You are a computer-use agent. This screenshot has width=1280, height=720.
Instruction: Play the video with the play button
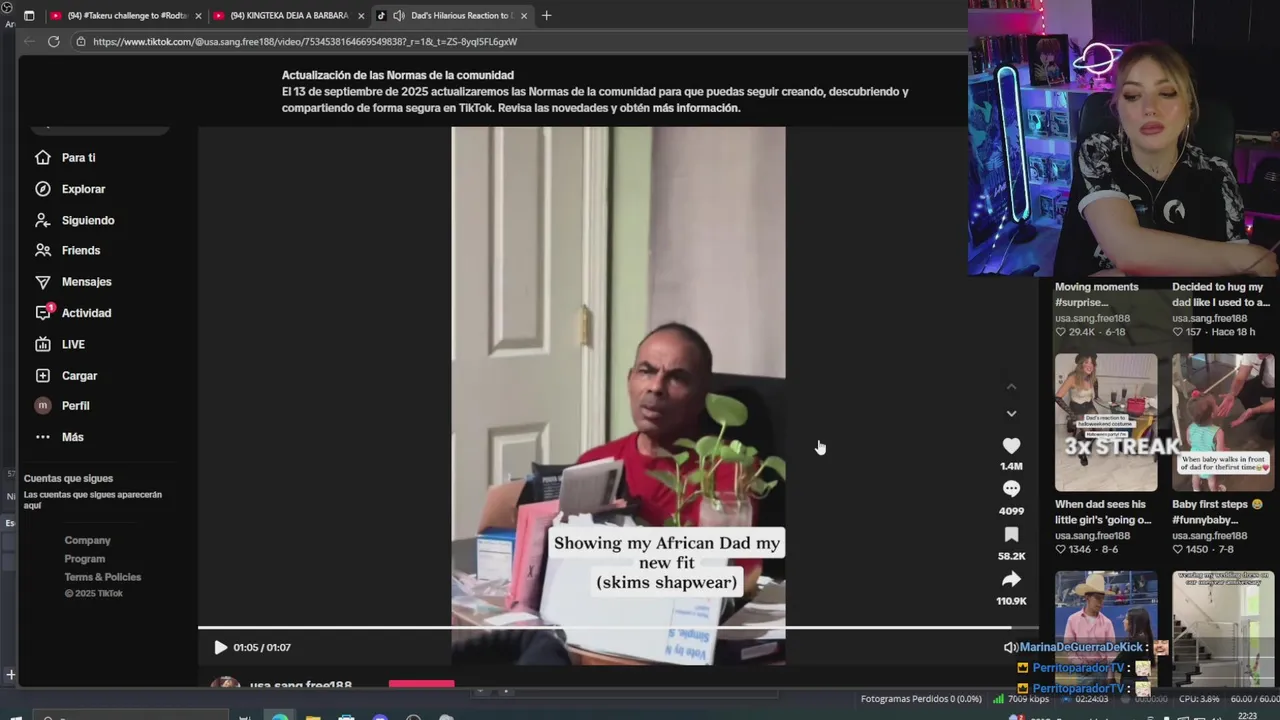click(220, 647)
